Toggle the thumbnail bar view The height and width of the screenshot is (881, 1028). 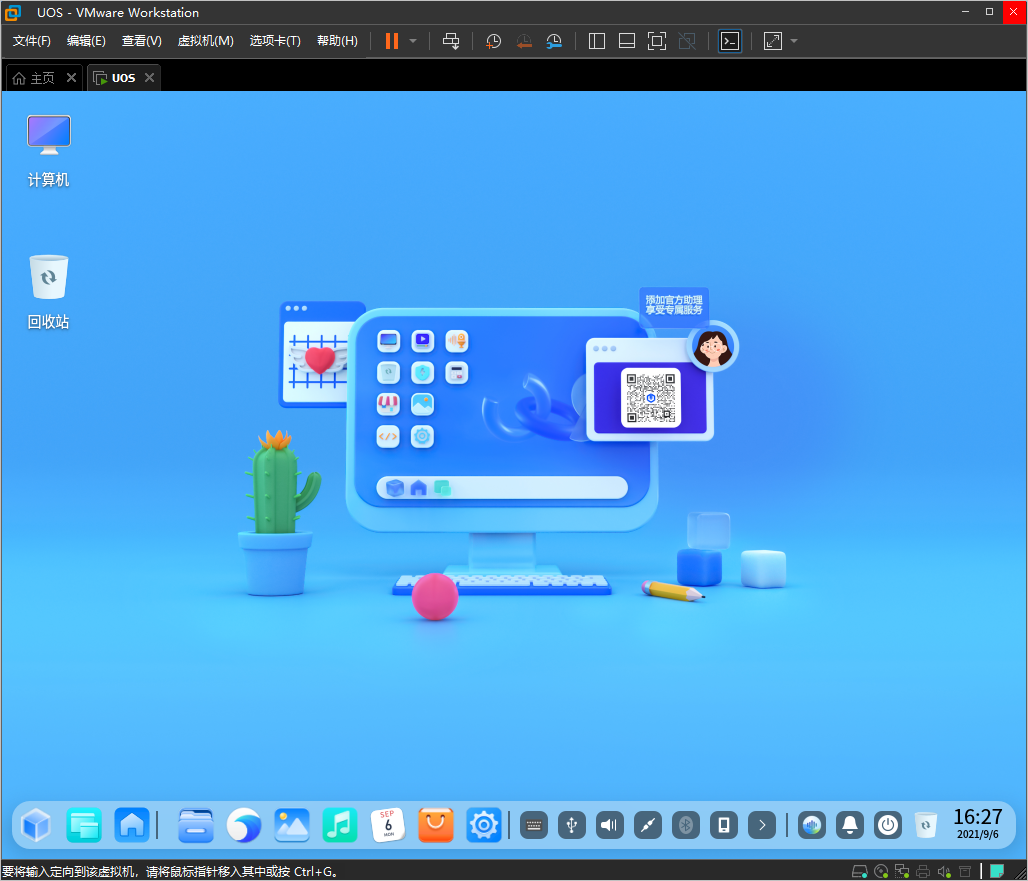click(627, 41)
